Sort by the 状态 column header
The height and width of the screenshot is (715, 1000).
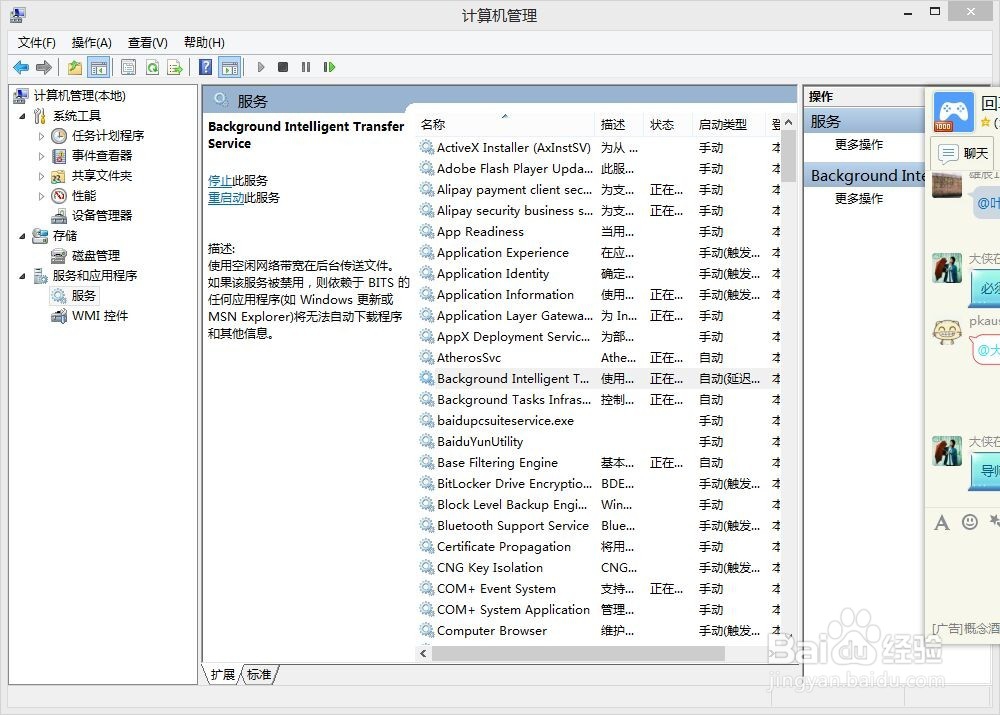point(668,125)
